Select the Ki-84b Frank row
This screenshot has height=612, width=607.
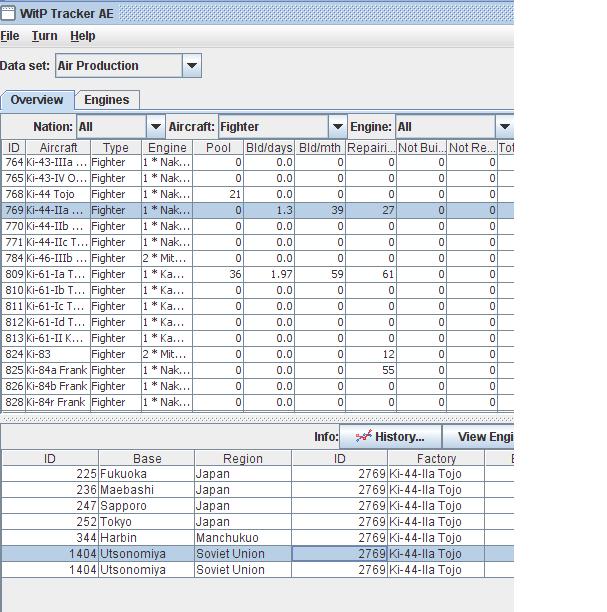point(257,386)
